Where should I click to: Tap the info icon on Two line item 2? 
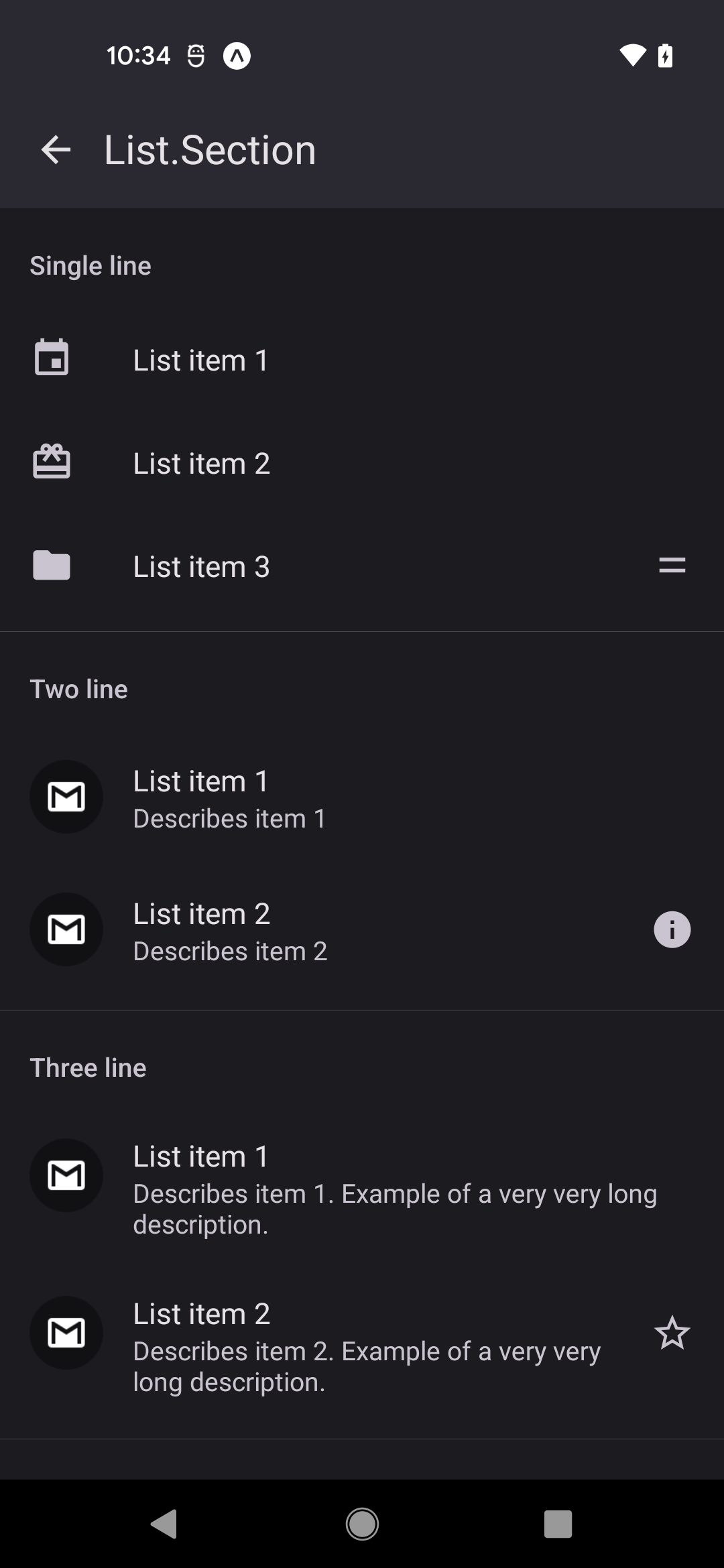coord(672,929)
